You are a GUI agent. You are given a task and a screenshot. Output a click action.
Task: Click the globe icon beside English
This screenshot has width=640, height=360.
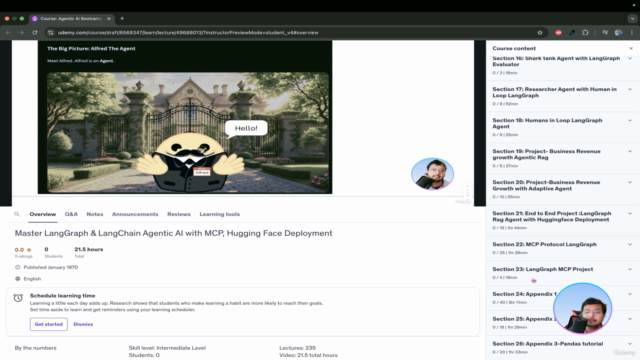pos(18,279)
